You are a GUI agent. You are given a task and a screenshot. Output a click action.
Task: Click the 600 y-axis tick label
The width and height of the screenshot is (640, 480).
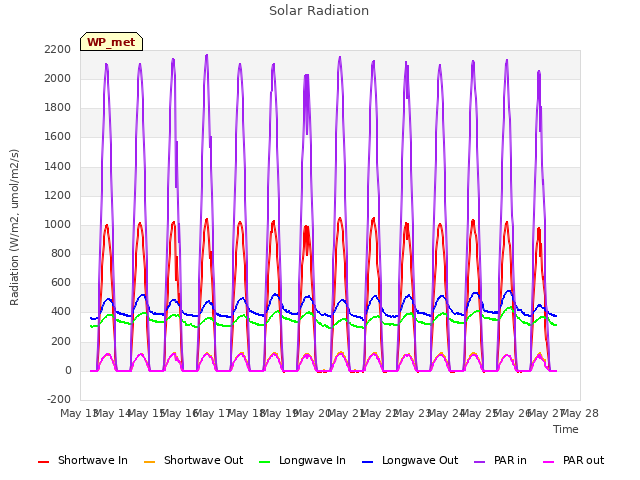tap(61, 283)
